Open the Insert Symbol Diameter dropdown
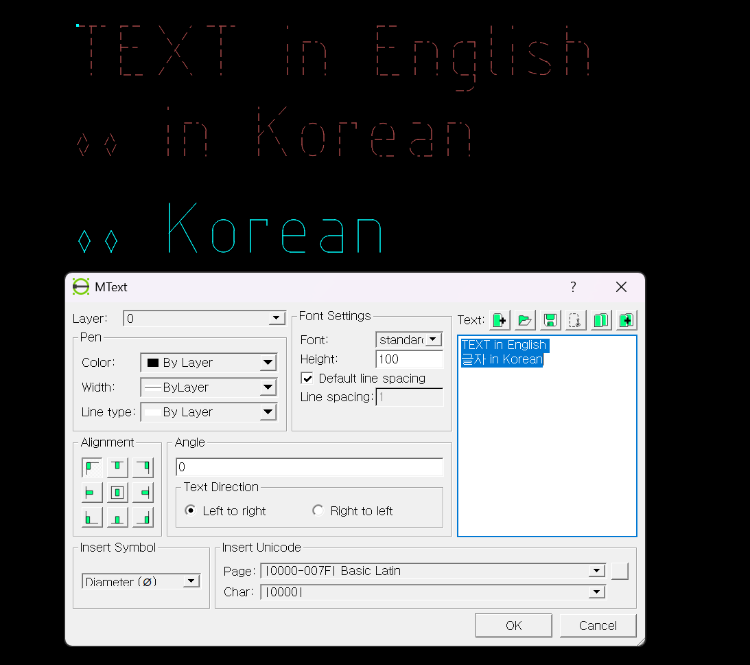Image resolution: width=750 pixels, height=665 pixels. point(191,581)
